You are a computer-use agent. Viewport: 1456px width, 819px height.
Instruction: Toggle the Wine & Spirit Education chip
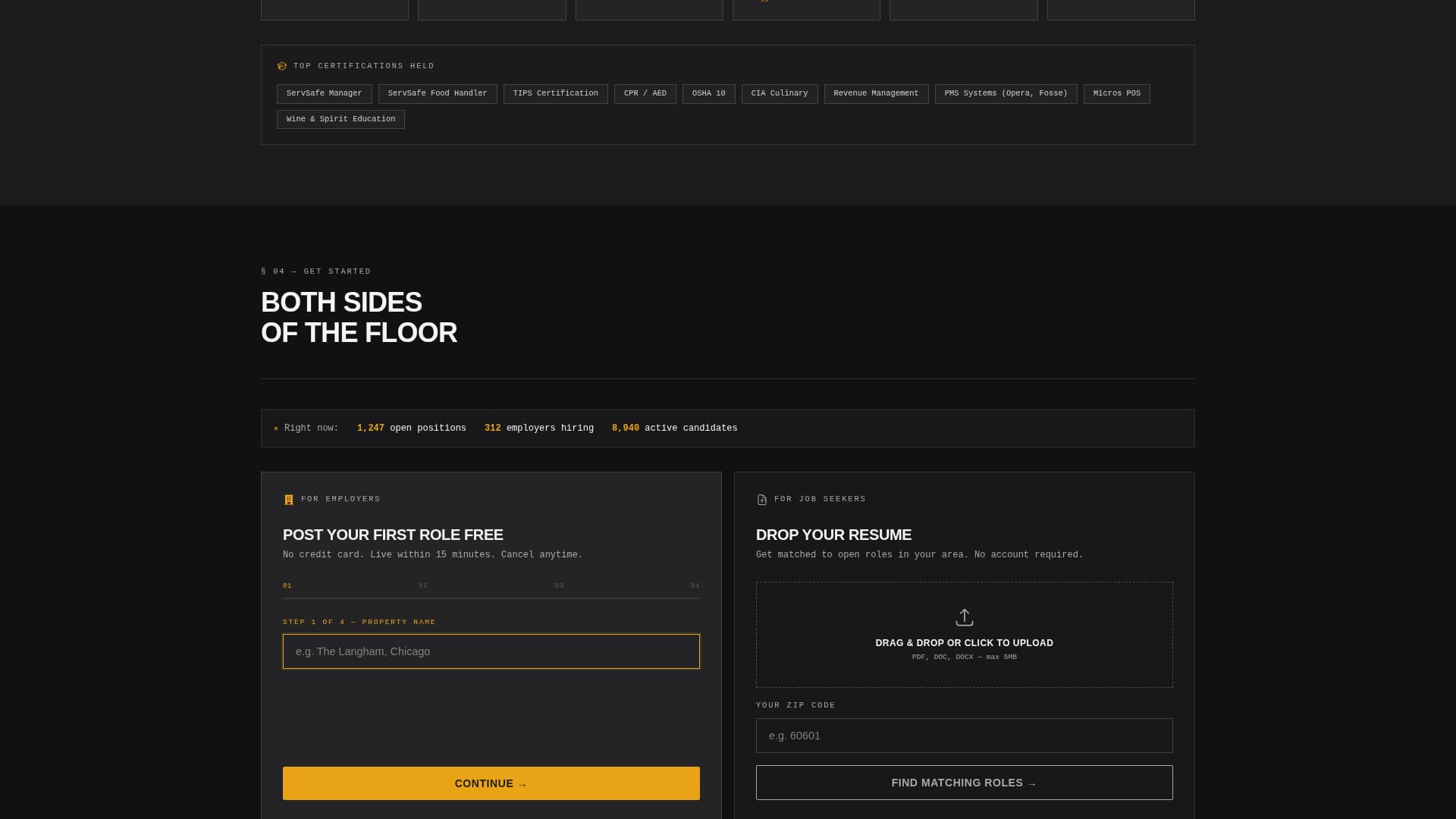[340, 119]
